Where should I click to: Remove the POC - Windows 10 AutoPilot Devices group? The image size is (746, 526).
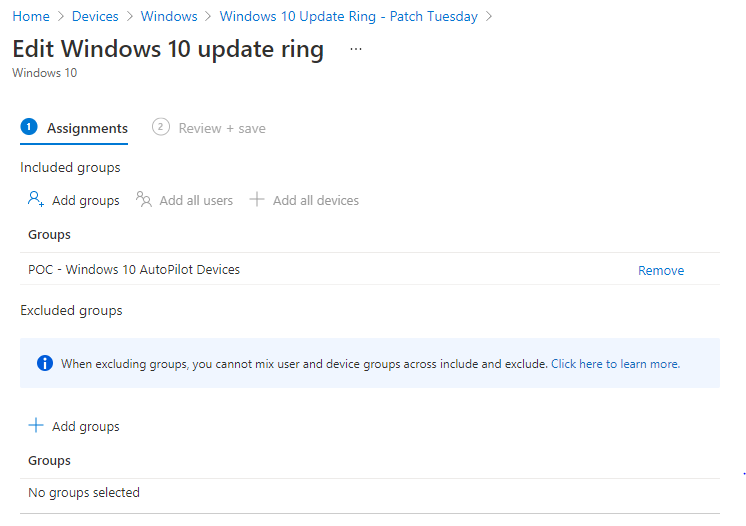[661, 270]
